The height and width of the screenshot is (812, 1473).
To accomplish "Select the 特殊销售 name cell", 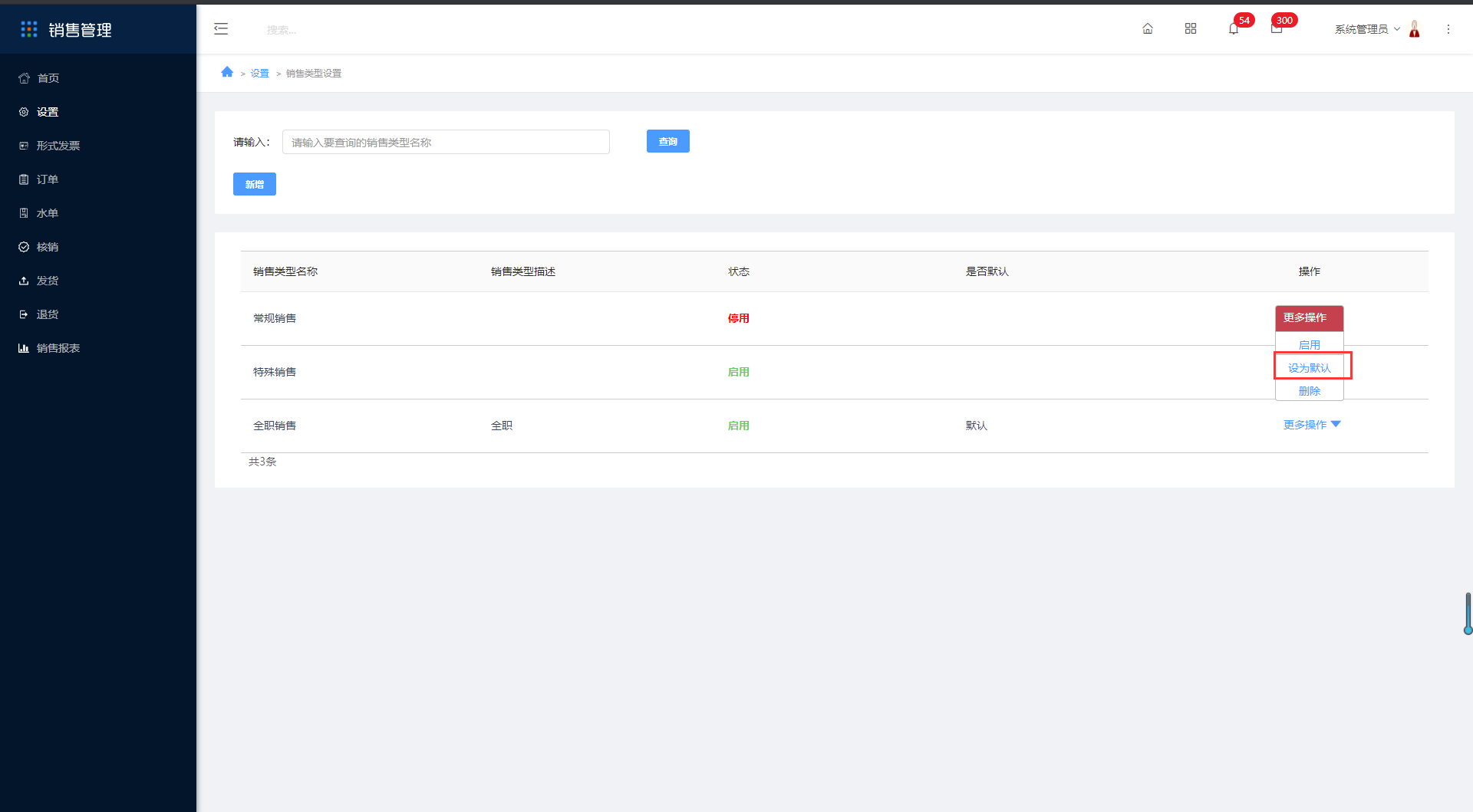I will pos(275,372).
